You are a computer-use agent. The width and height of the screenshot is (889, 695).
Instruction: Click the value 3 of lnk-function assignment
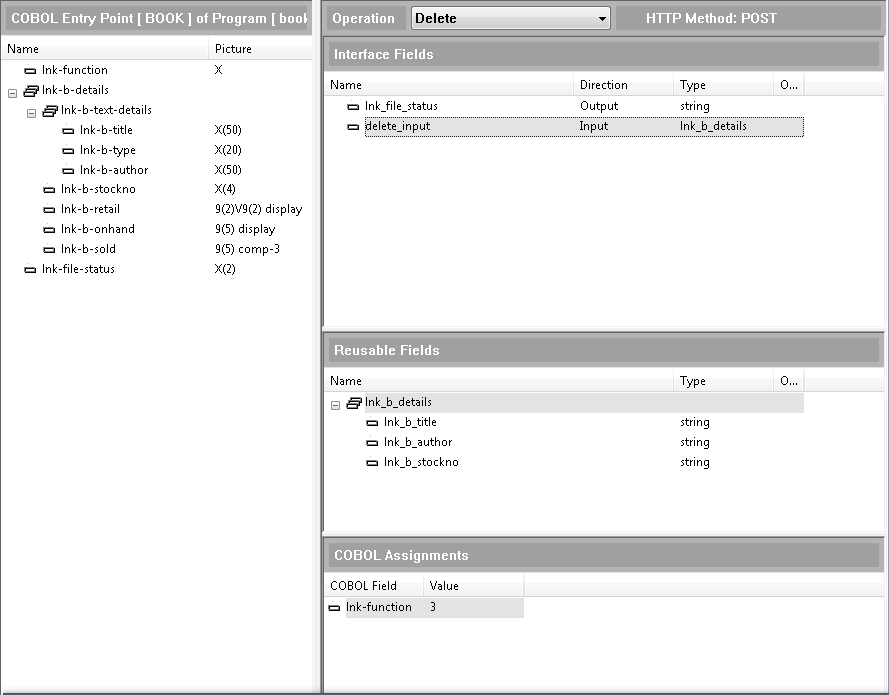point(433,607)
